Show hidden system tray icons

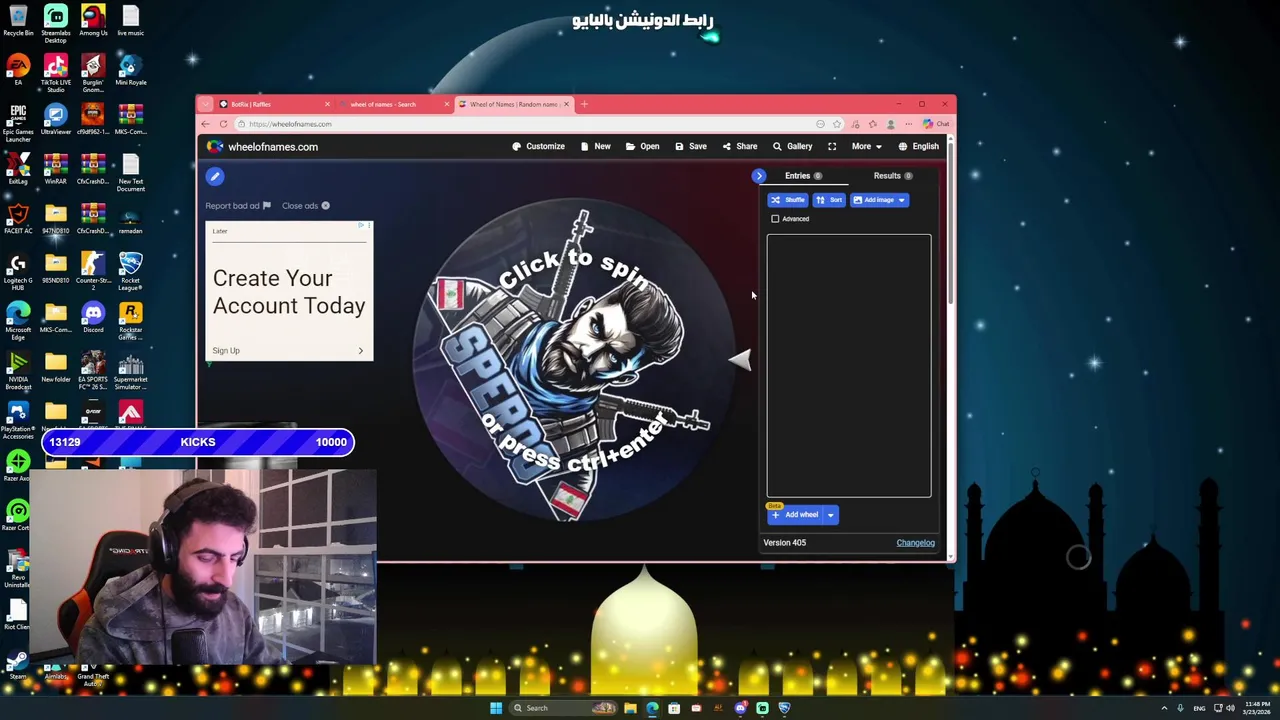click(1164, 708)
